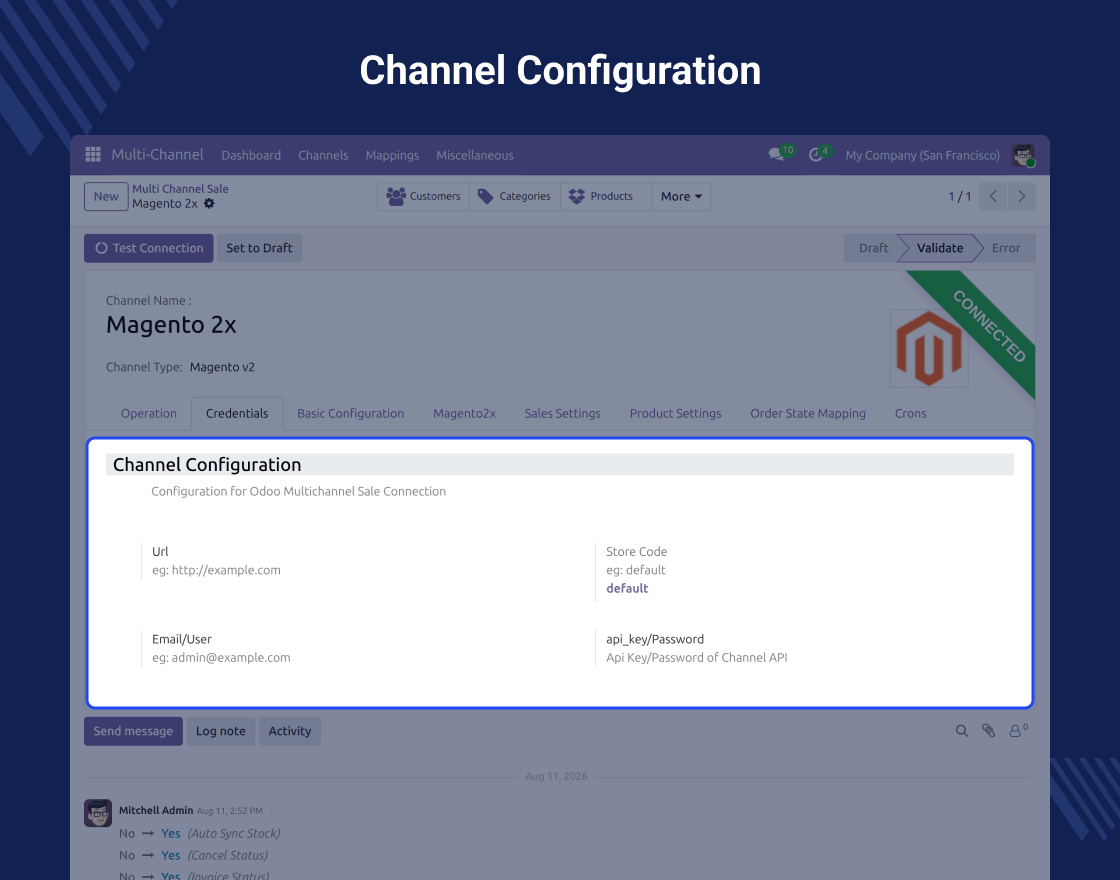Image resolution: width=1120 pixels, height=880 pixels.
Task: Switch to the Product Settings tab
Action: tap(675, 414)
